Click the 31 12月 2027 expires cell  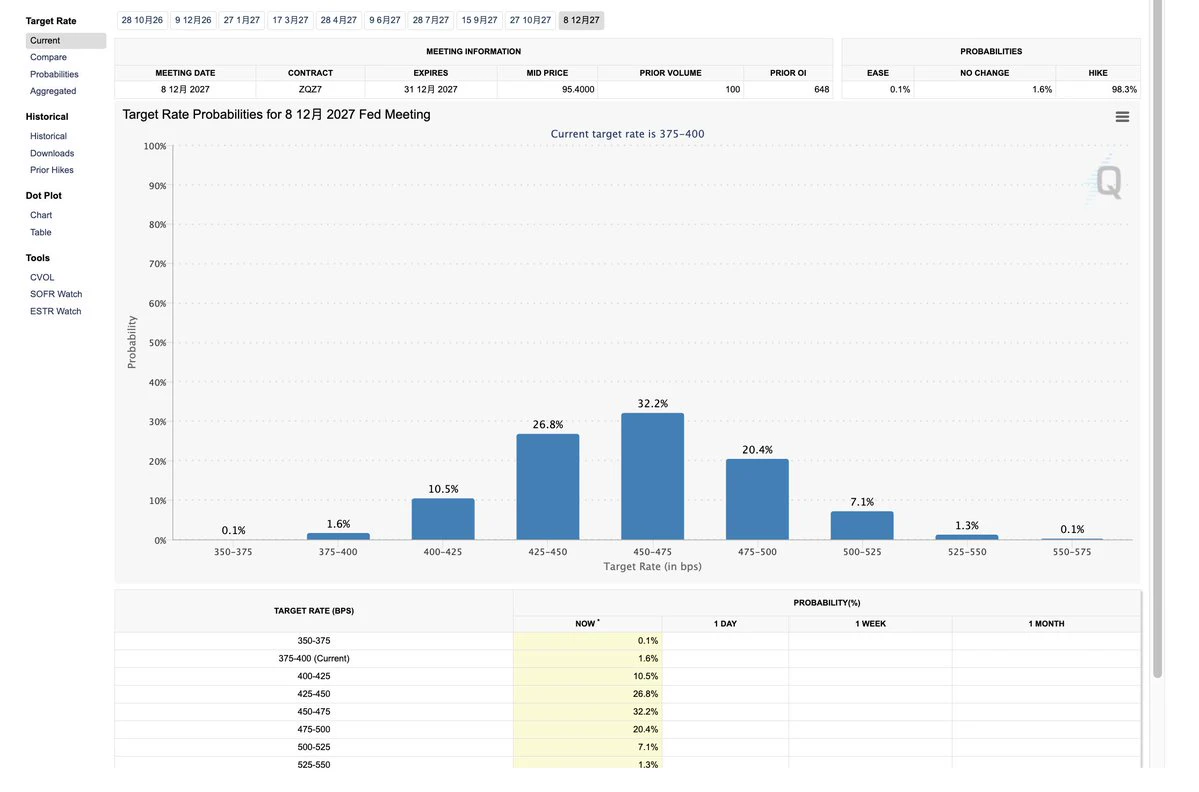(431, 89)
